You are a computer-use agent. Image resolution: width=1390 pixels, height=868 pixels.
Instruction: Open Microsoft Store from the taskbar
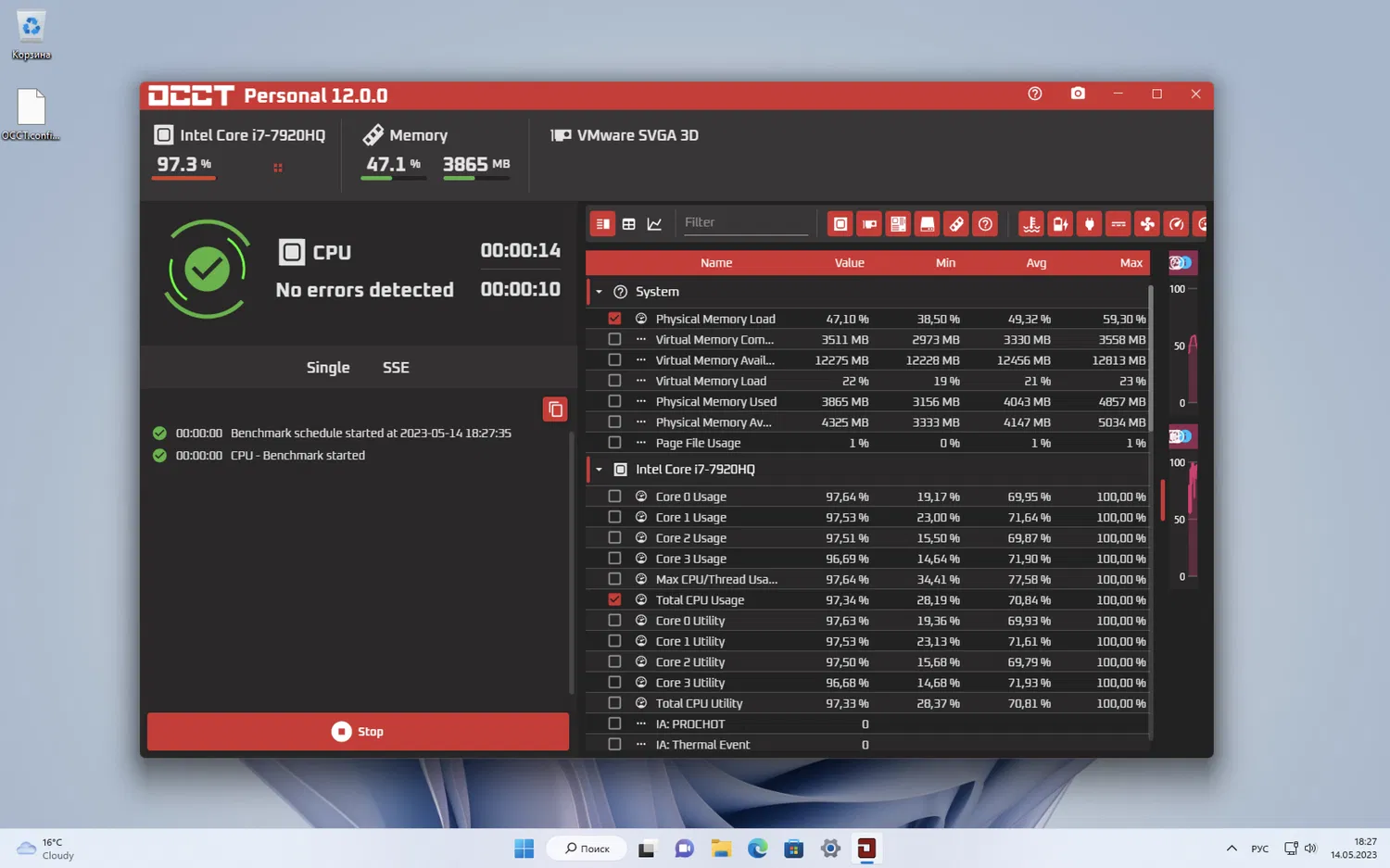[x=793, y=849]
